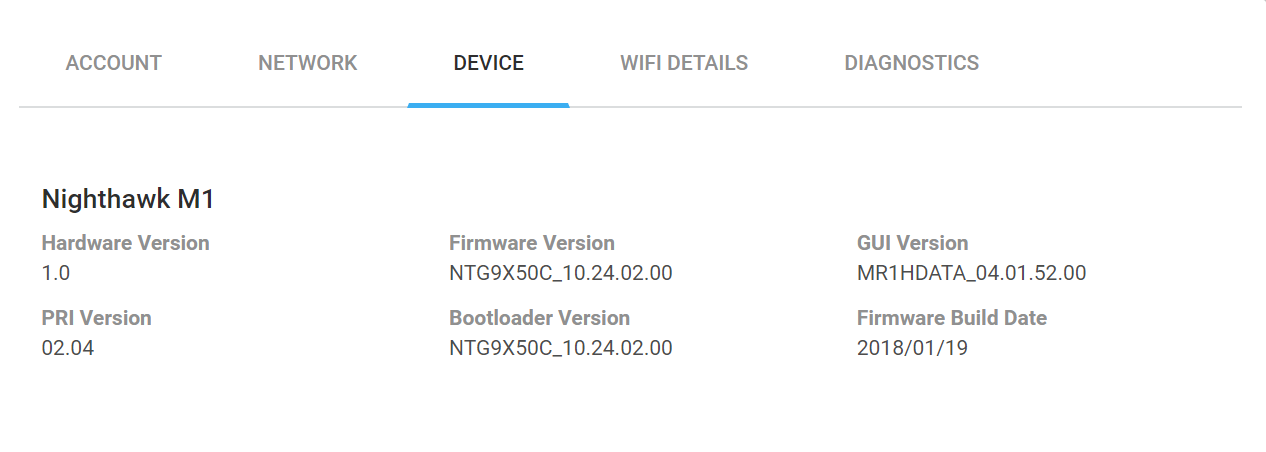This screenshot has height=452, width=1266.
Task: Click the Nighthawk M1 device heading
Action: tap(128, 200)
